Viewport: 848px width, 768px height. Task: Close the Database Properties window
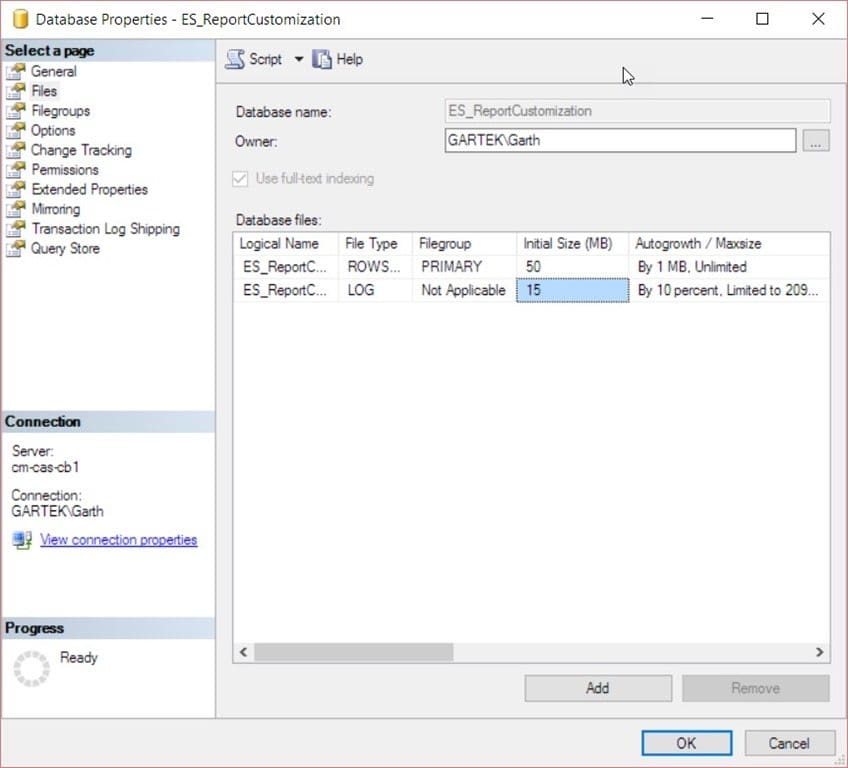coord(818,19)
